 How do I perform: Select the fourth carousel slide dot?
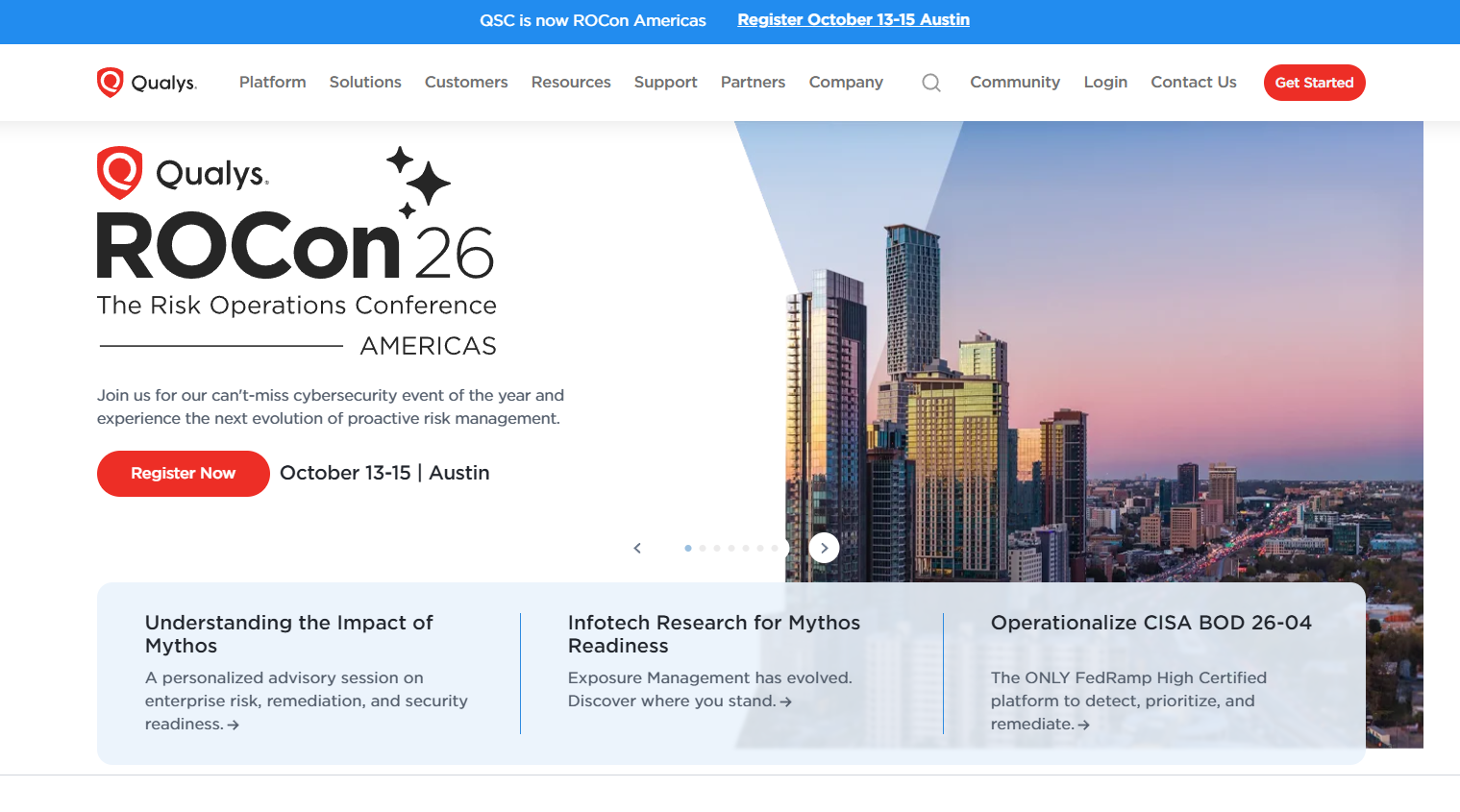pyautogui.click(x=731, y=548)
